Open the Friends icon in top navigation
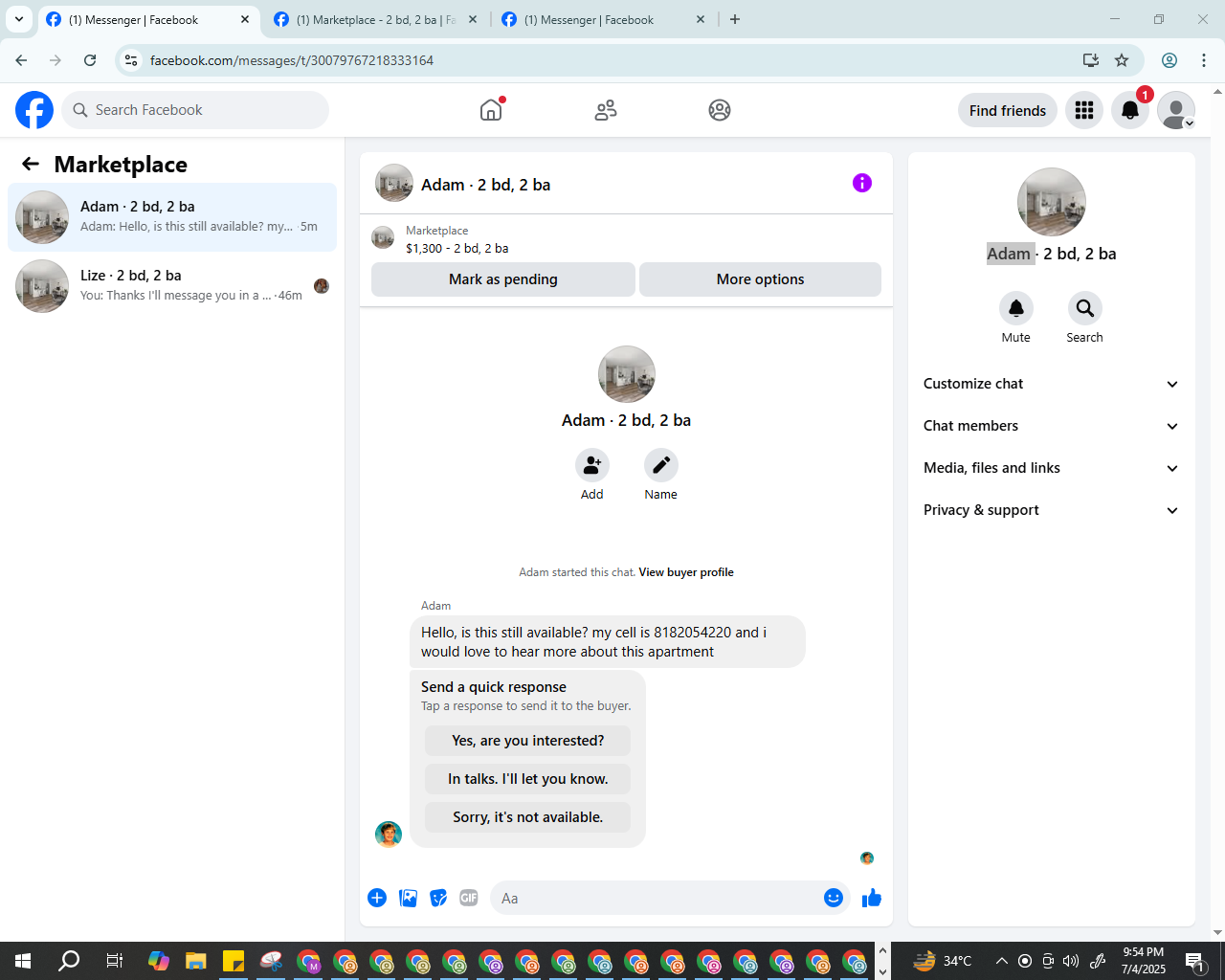 606,110
